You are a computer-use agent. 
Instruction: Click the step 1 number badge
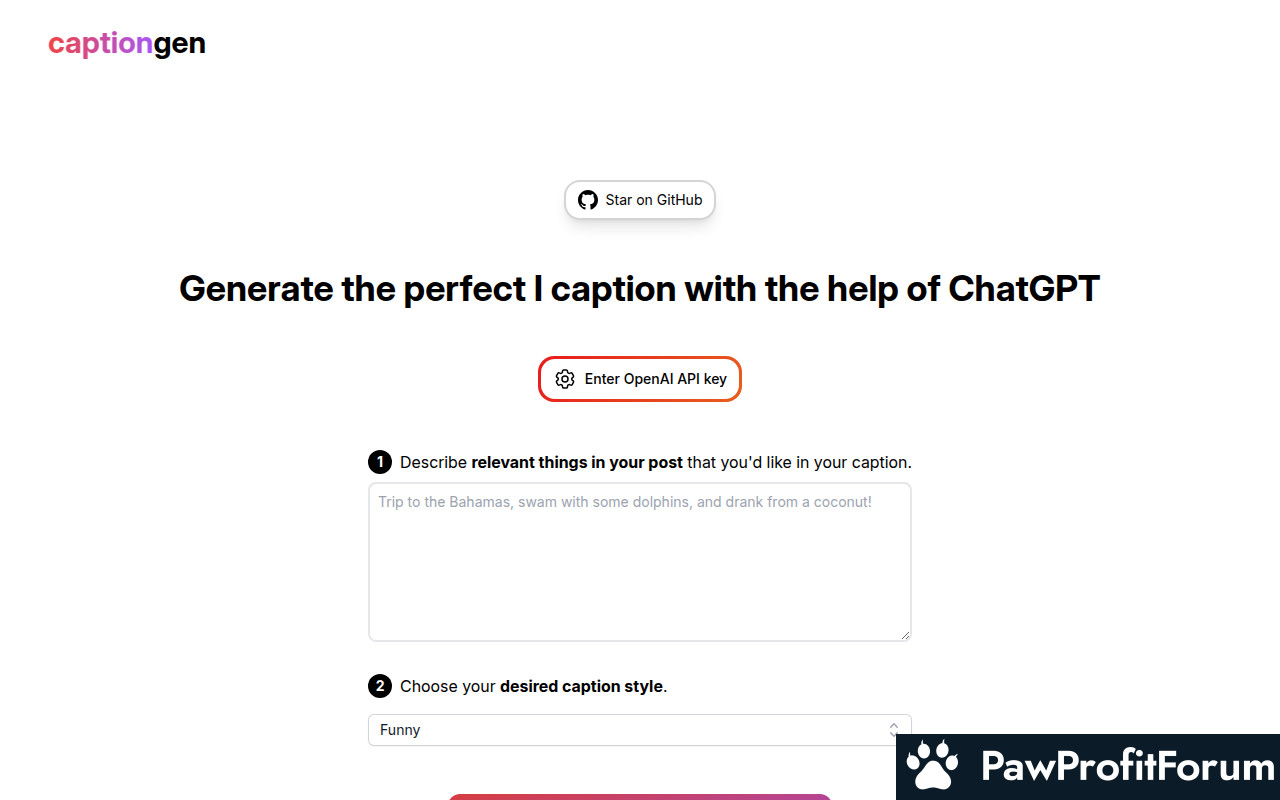[380, 462]
